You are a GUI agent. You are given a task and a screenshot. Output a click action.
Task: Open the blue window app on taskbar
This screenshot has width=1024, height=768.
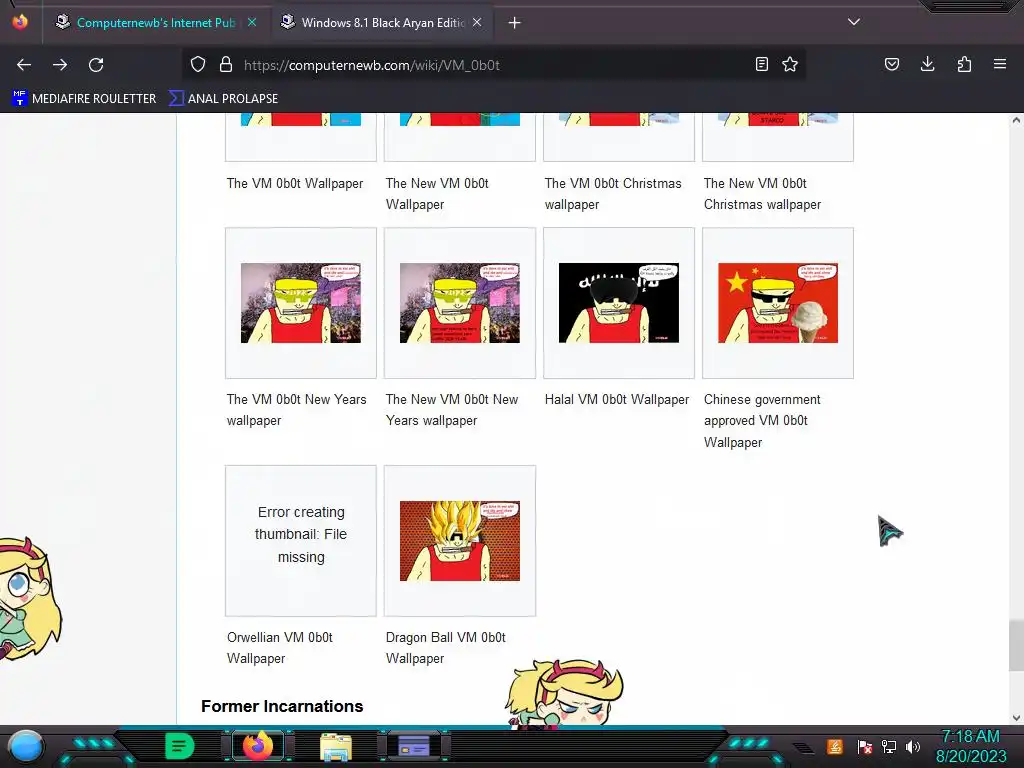tap(414, 746)
